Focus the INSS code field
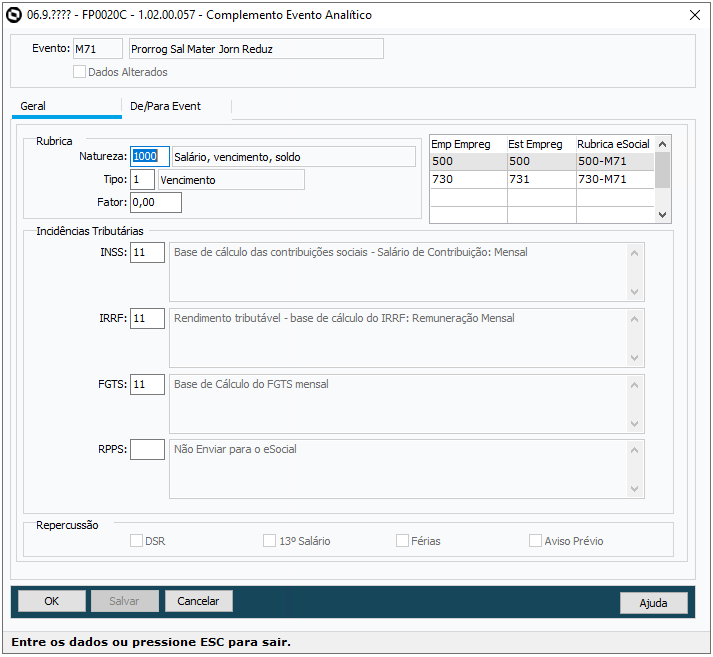Image resolution: width=713 pixels, height=657 pixels. coord(147,252)
